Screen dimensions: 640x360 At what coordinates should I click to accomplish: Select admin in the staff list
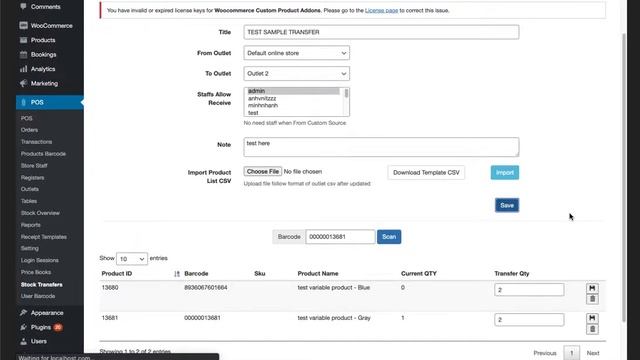(x=293, y=91)
